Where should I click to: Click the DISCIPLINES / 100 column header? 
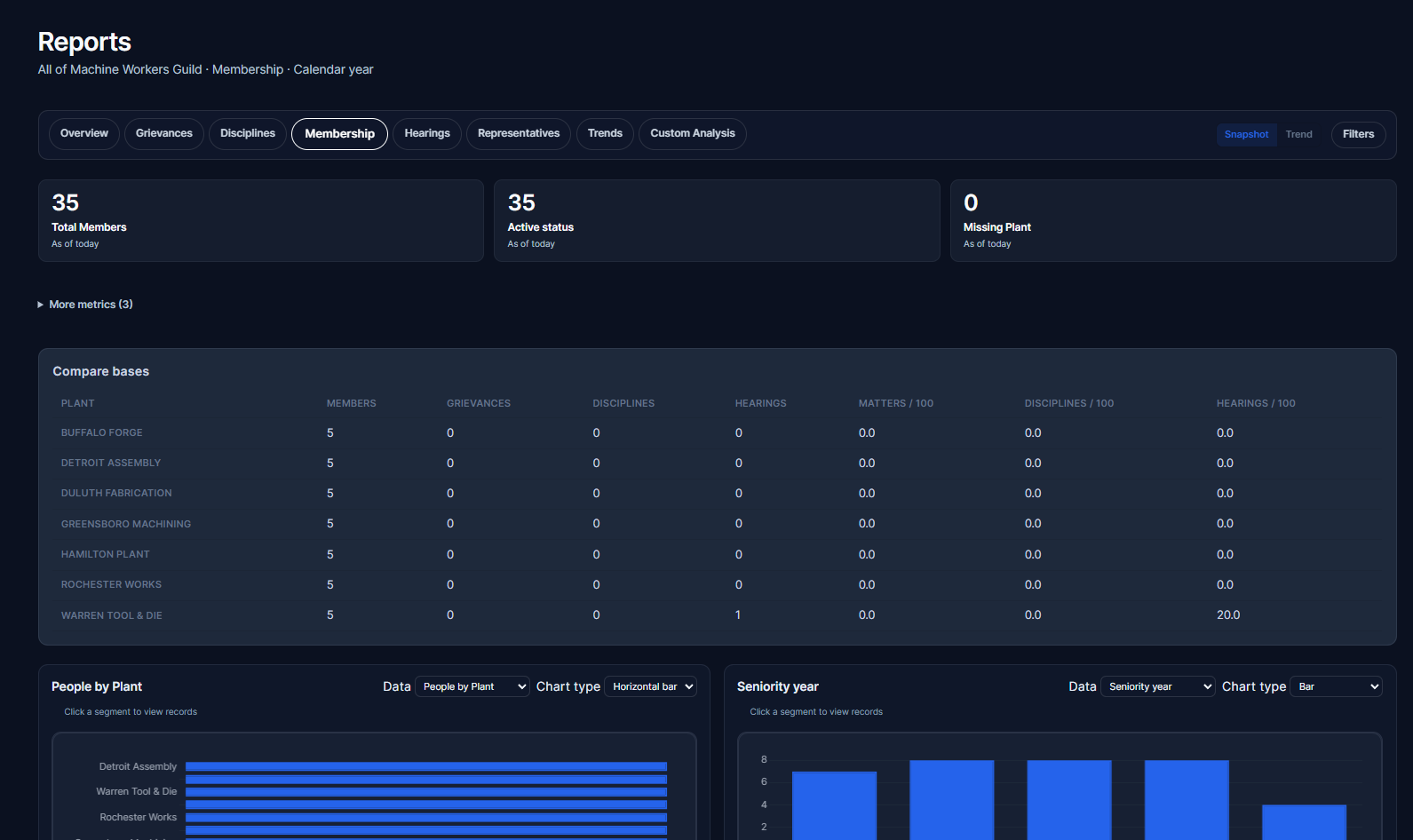tap(1068, 403)
